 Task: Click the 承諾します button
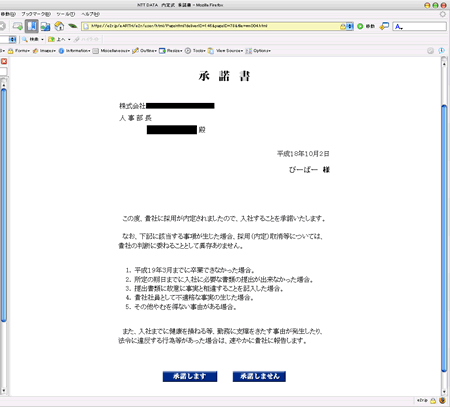pos(190,376)
